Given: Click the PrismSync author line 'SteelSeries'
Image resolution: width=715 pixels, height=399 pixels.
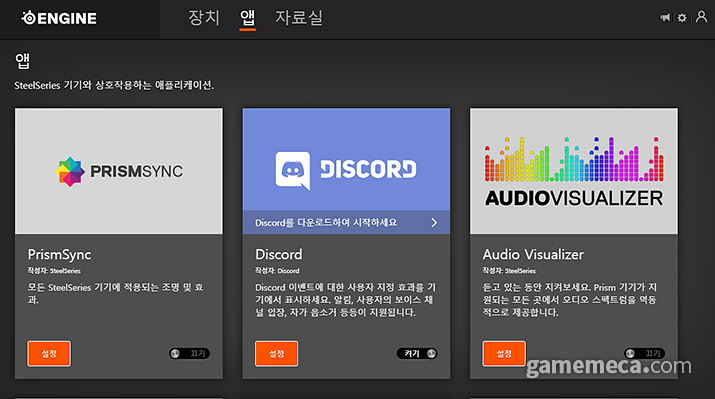Looking at the screenshot, I should (x=54, y=271).
